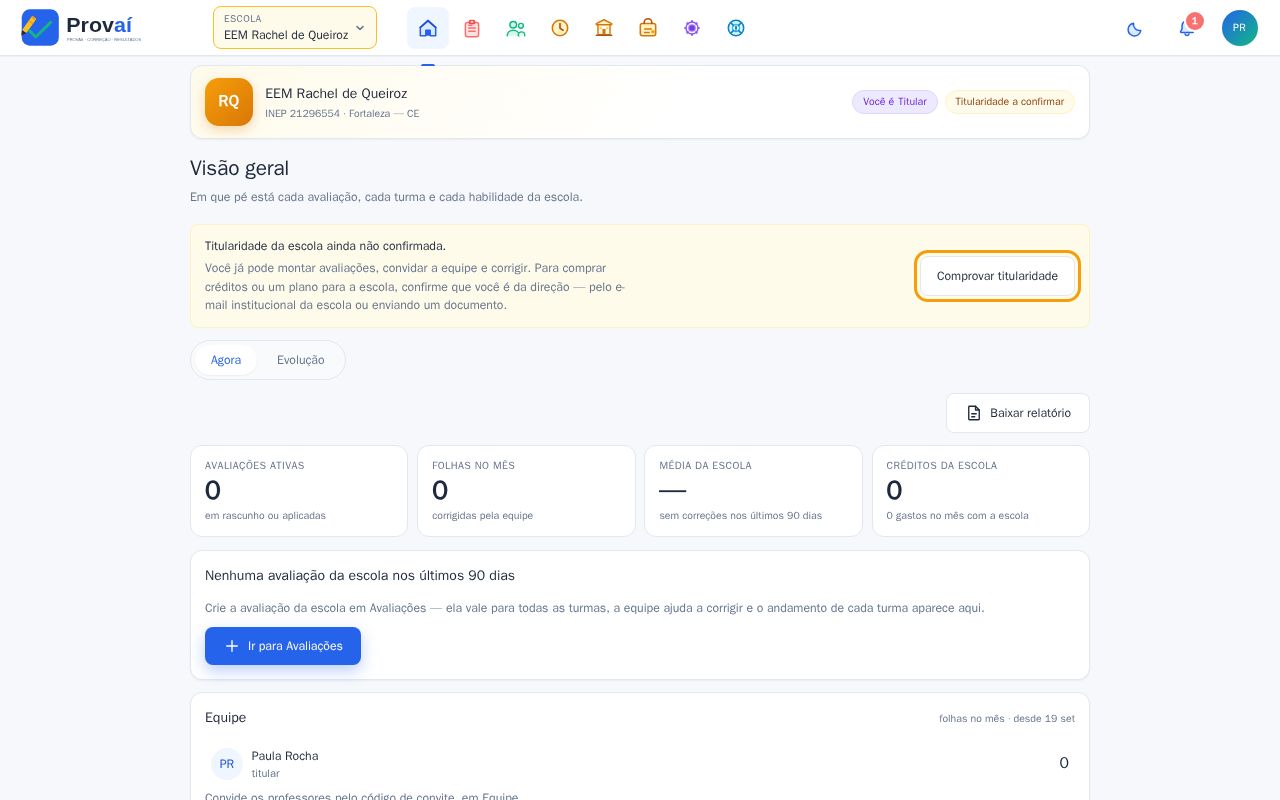The image size is (1280, 800).
Task: Open notifications bell with 1 alert
Action: [x=1187, y=28]
